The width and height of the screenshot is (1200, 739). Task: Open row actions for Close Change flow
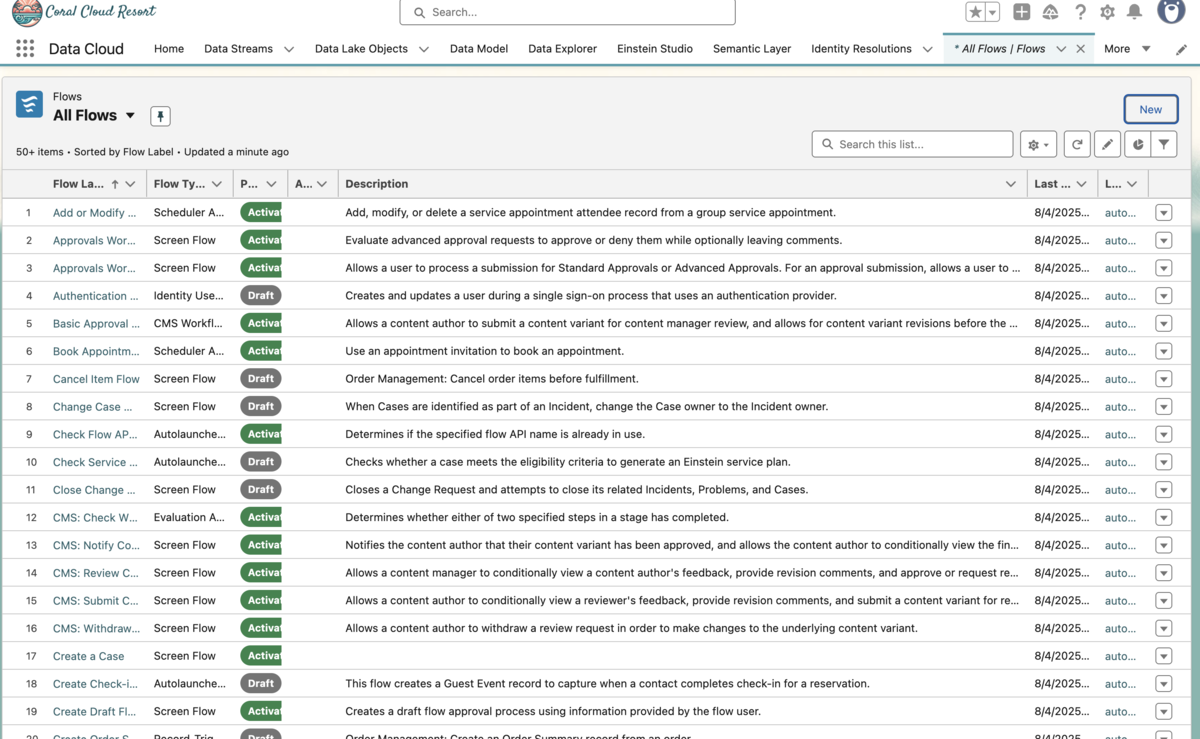click(1163, 490)
